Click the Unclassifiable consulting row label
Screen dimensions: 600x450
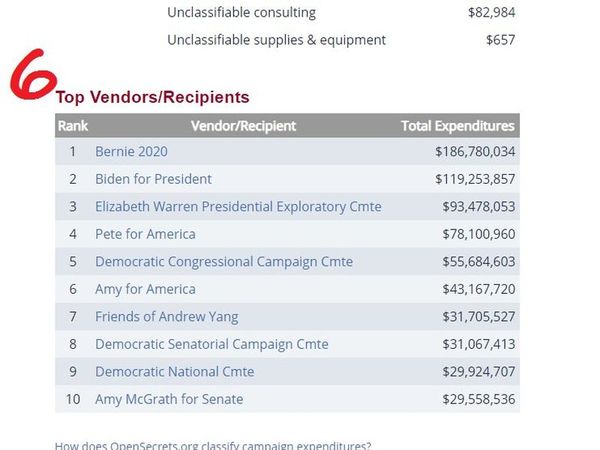pyautogui.click(x=241, y=13)
